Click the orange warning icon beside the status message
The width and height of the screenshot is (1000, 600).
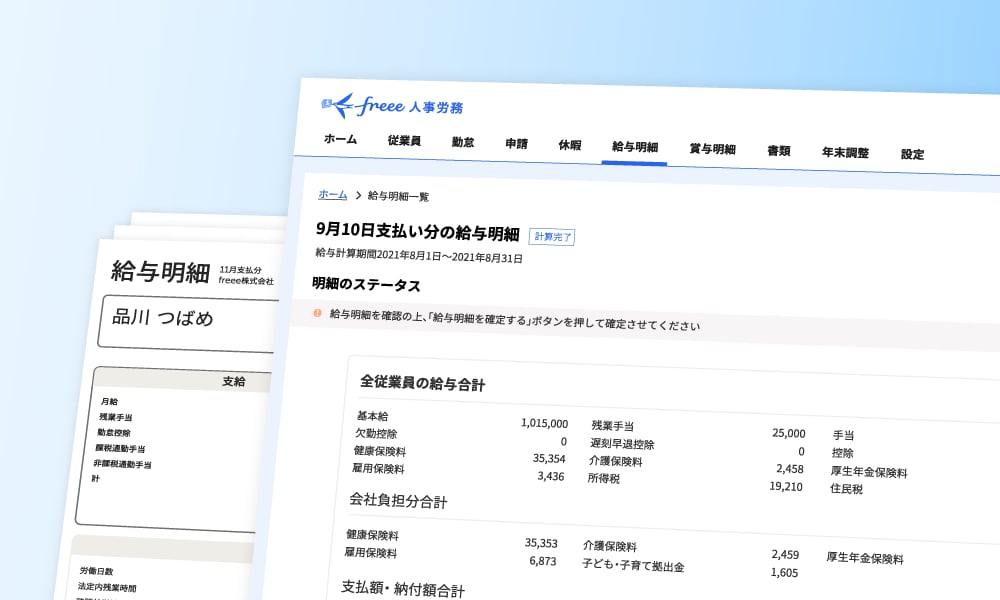[x=317, y=315]
